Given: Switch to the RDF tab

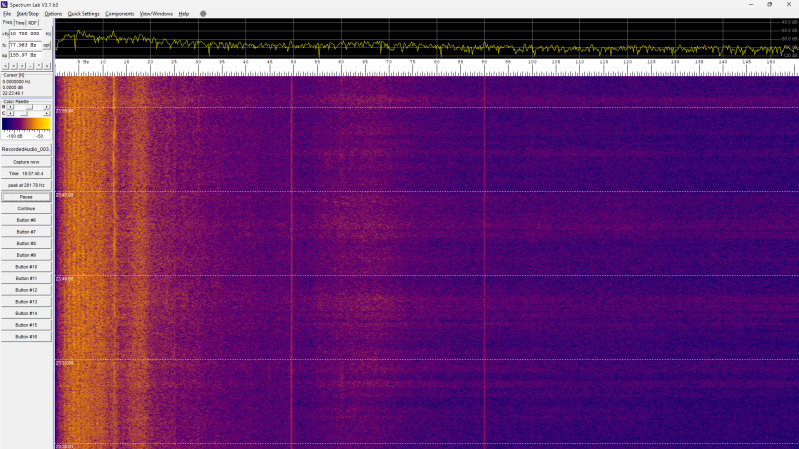Looking at the screenshot, I should click(33, 23).
